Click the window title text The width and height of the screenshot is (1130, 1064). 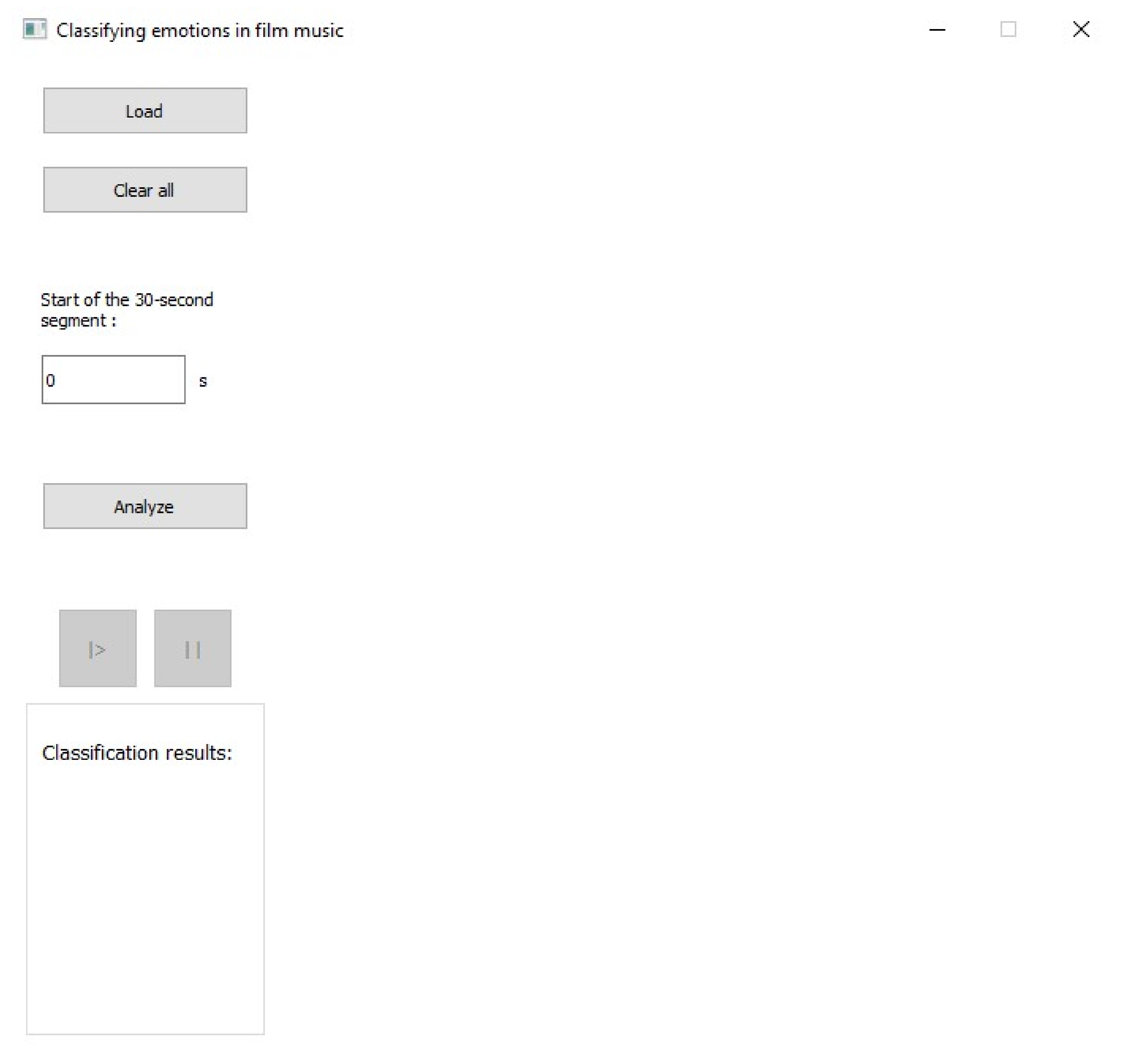click(x=200, y=30)
